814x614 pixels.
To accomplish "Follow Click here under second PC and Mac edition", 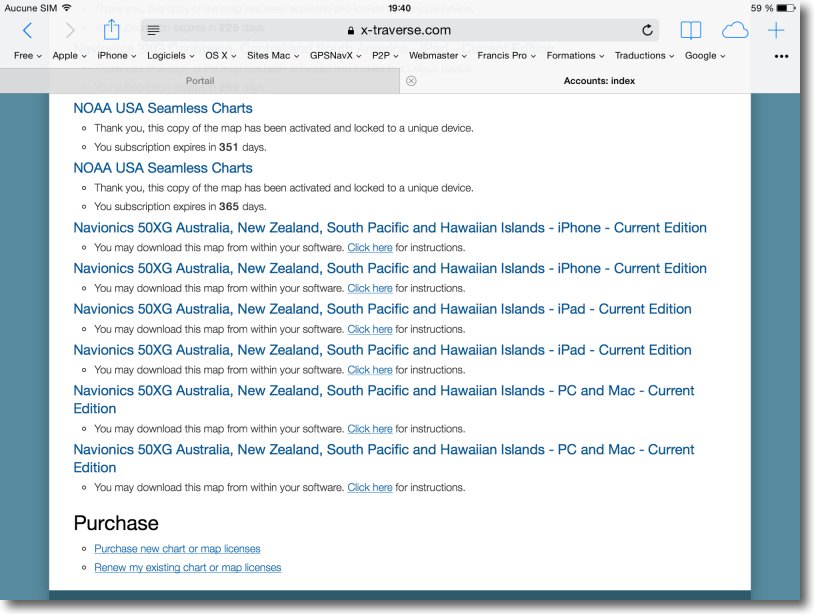I will tap(370, 487).
